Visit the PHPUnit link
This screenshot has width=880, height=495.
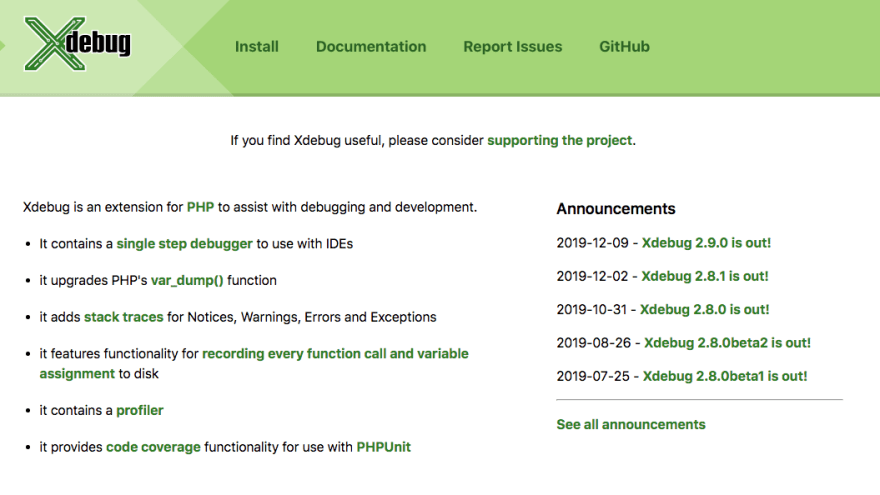click(x=384, y=447)
